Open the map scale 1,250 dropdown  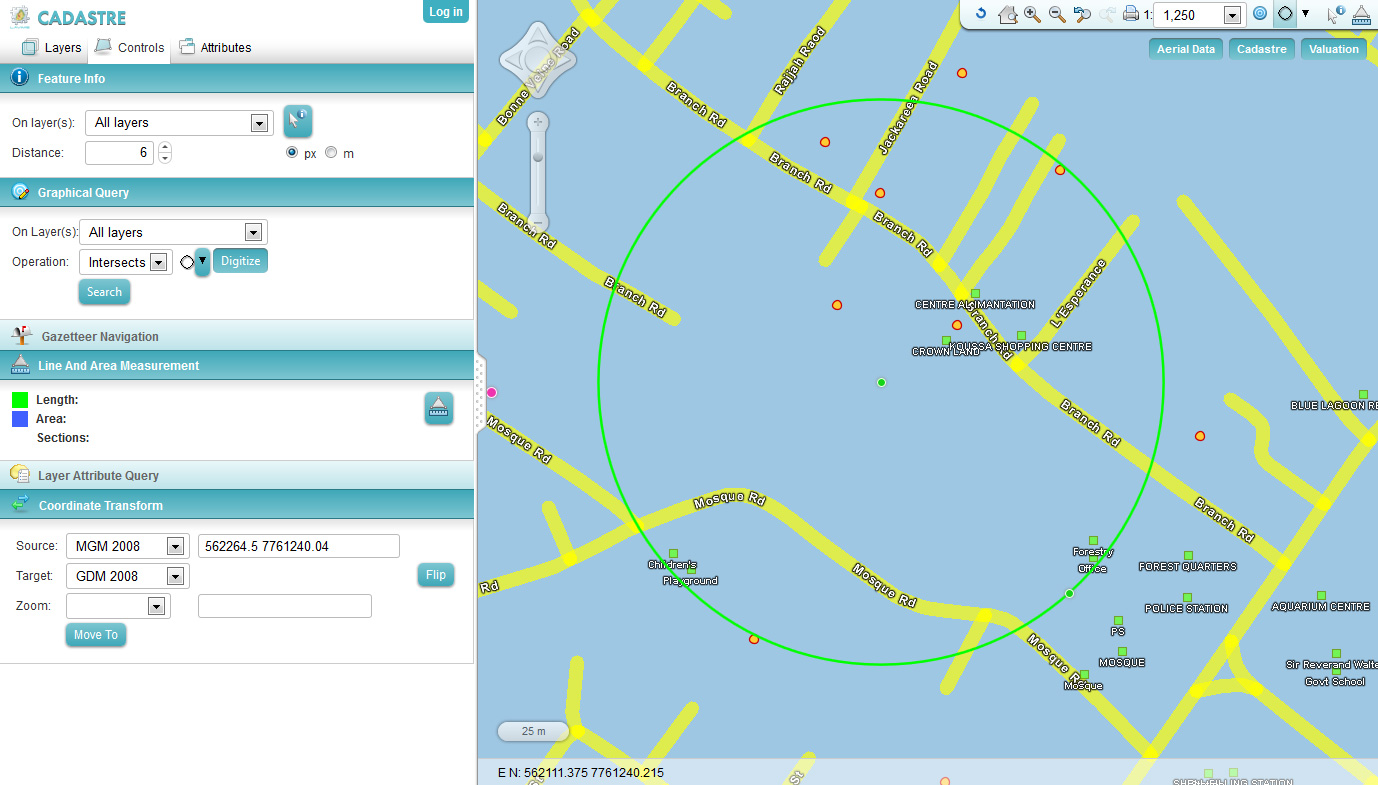click(1232, 15)
